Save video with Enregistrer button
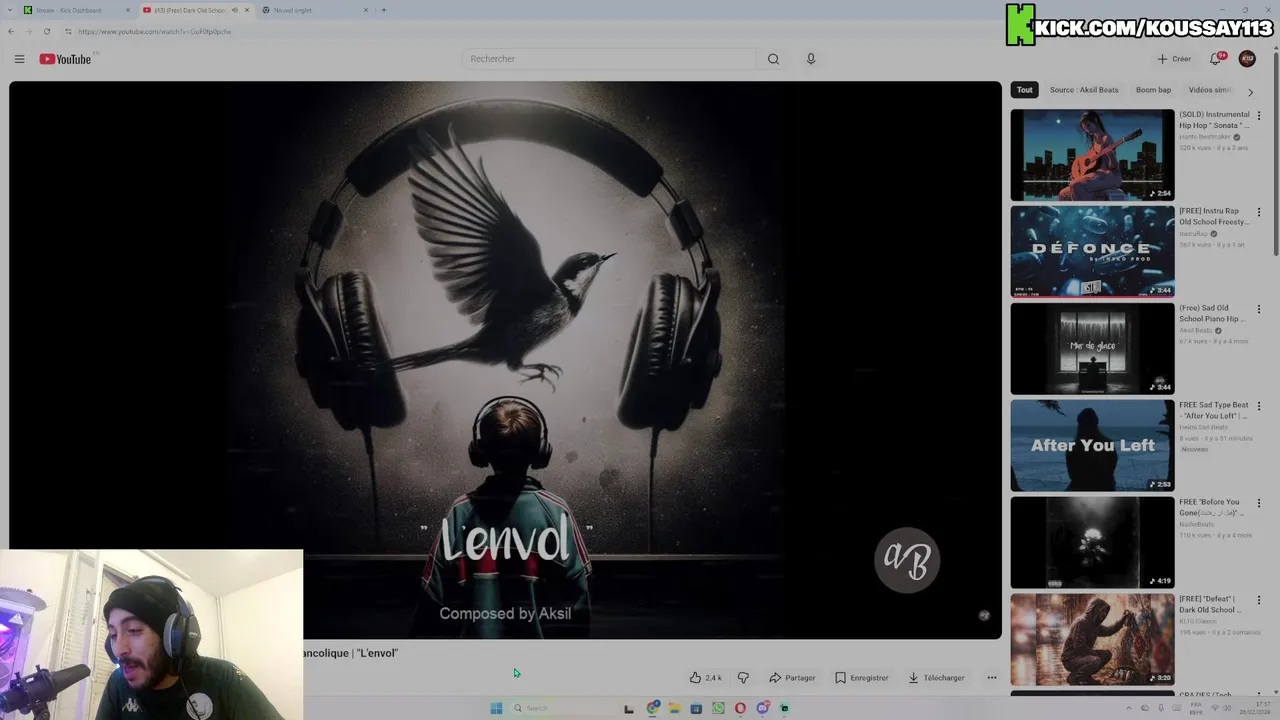Viewport: 1280px width, 720px height. 861,677
